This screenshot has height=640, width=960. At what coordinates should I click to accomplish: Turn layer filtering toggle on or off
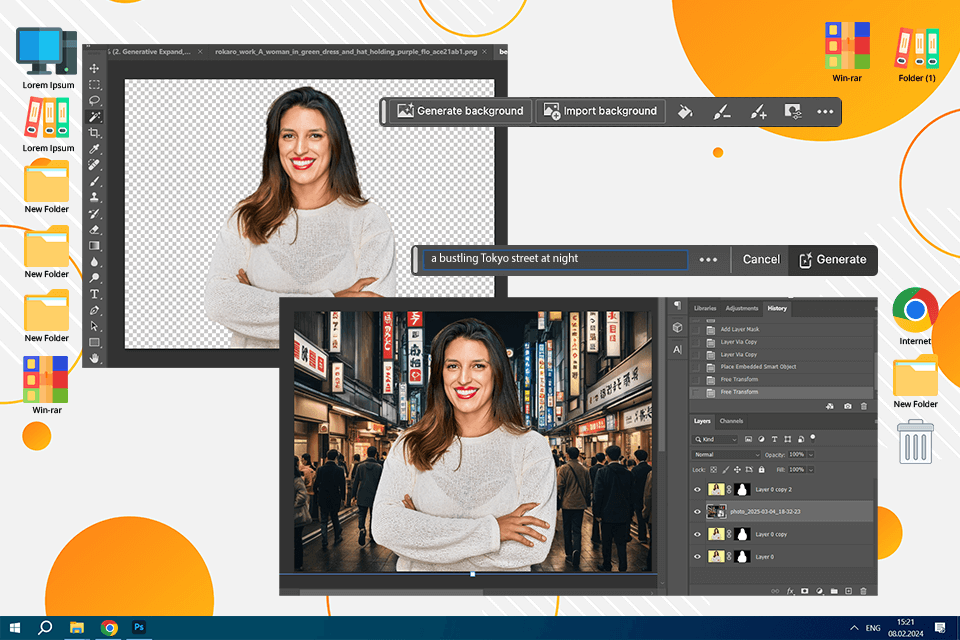click(812, 438)
